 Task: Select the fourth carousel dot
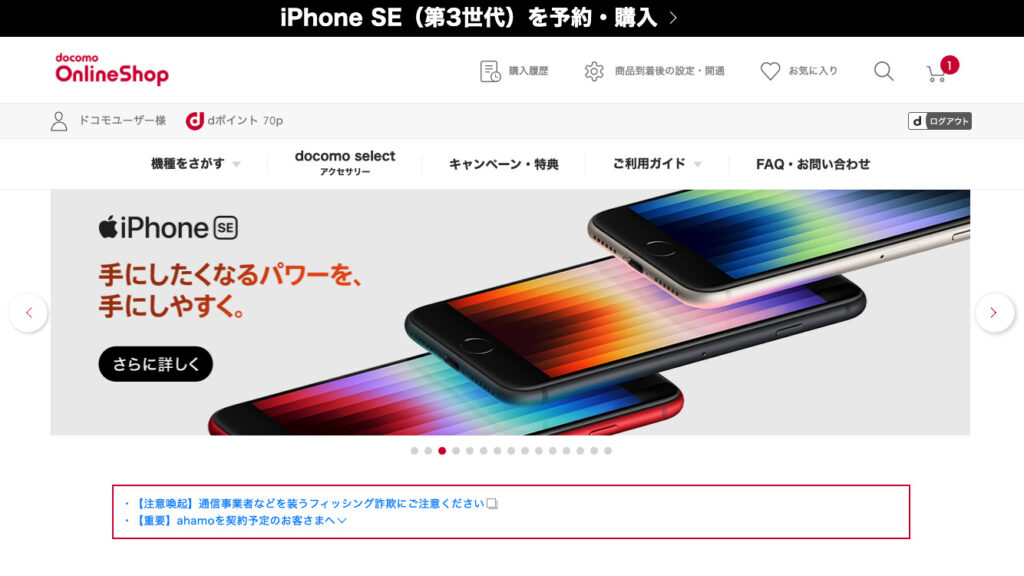pos(456,451)
